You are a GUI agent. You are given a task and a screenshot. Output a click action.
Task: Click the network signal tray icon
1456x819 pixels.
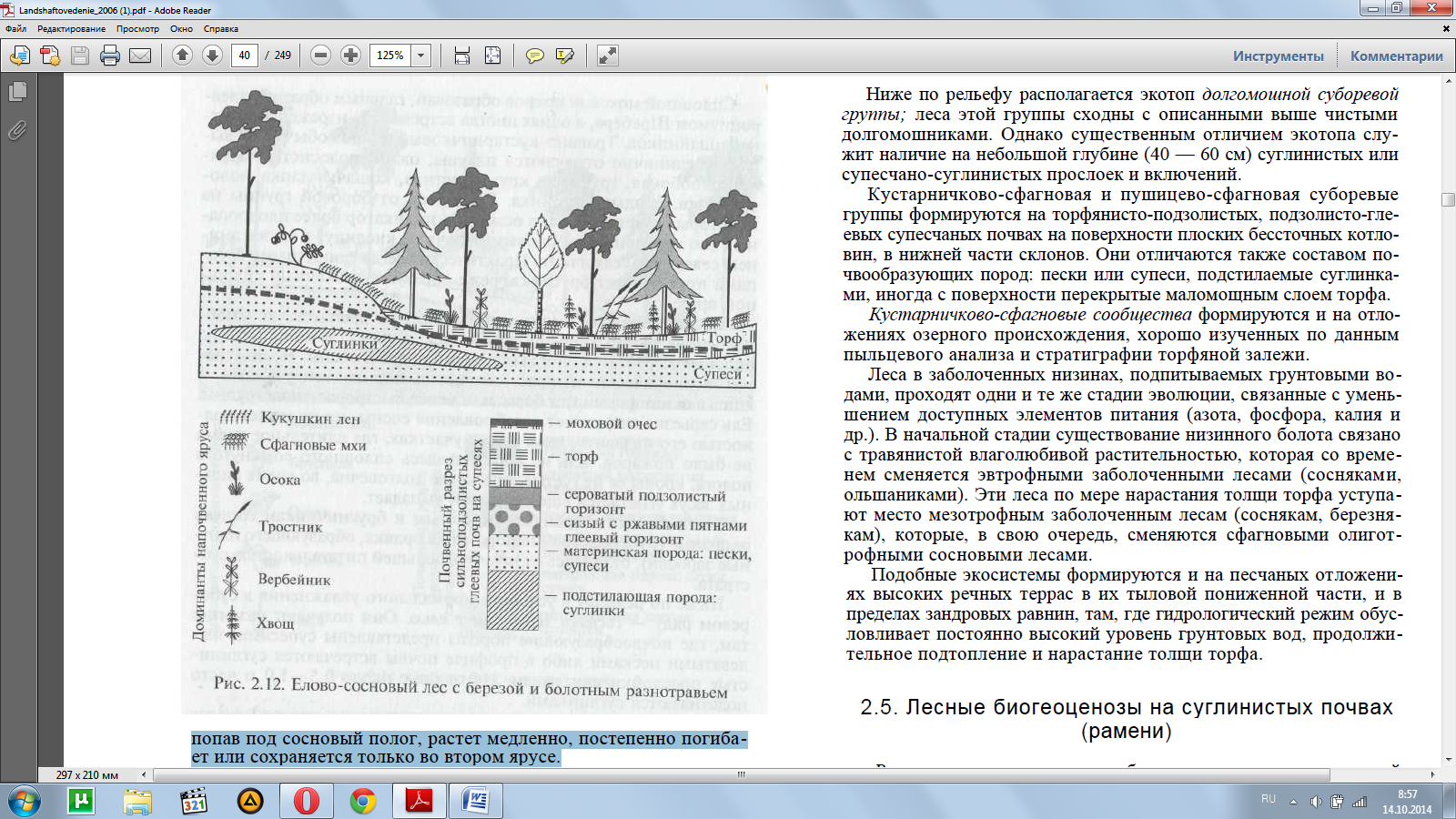1360,802
